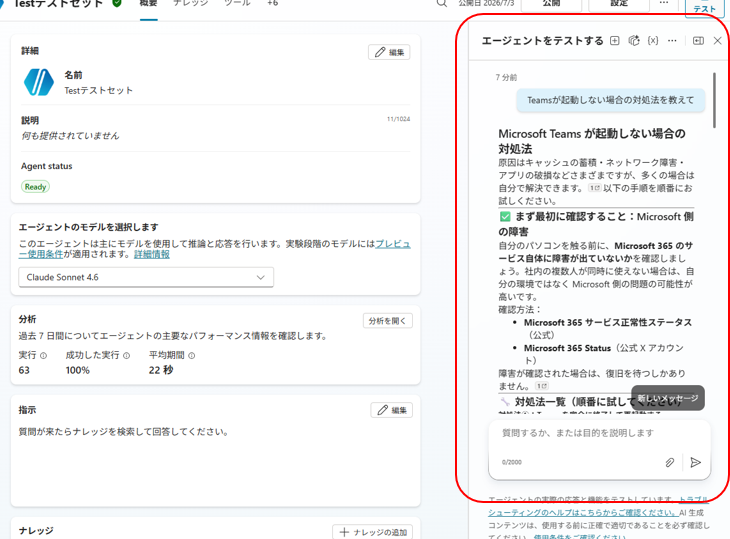
Task: Click the send arrow icon
Action: [x=696, y=462]
